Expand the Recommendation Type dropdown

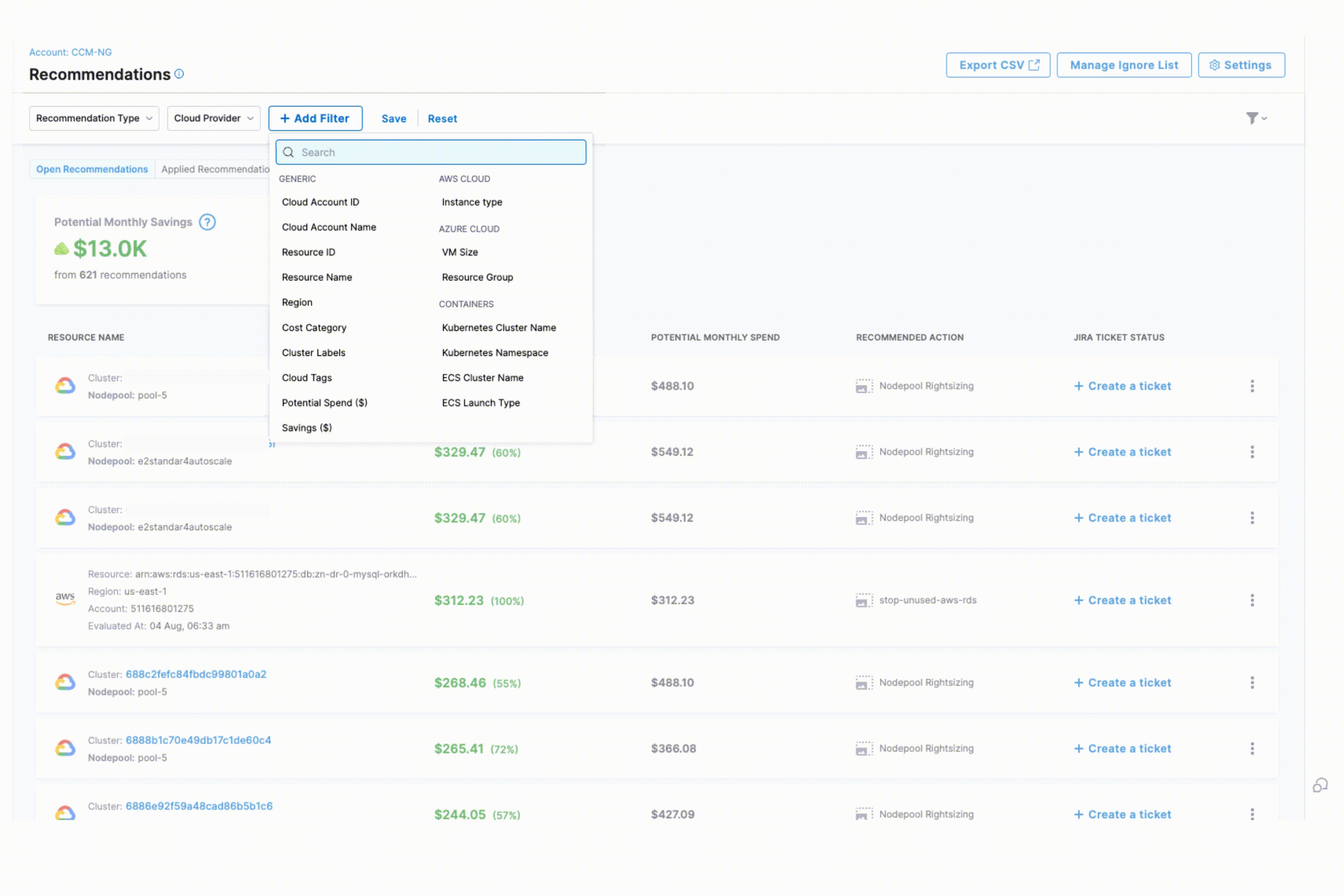pos(94,118)
